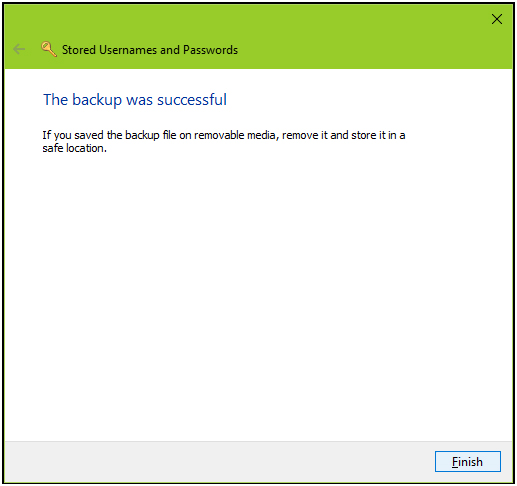Click the word Passwords in the window title

coord(210,50)
